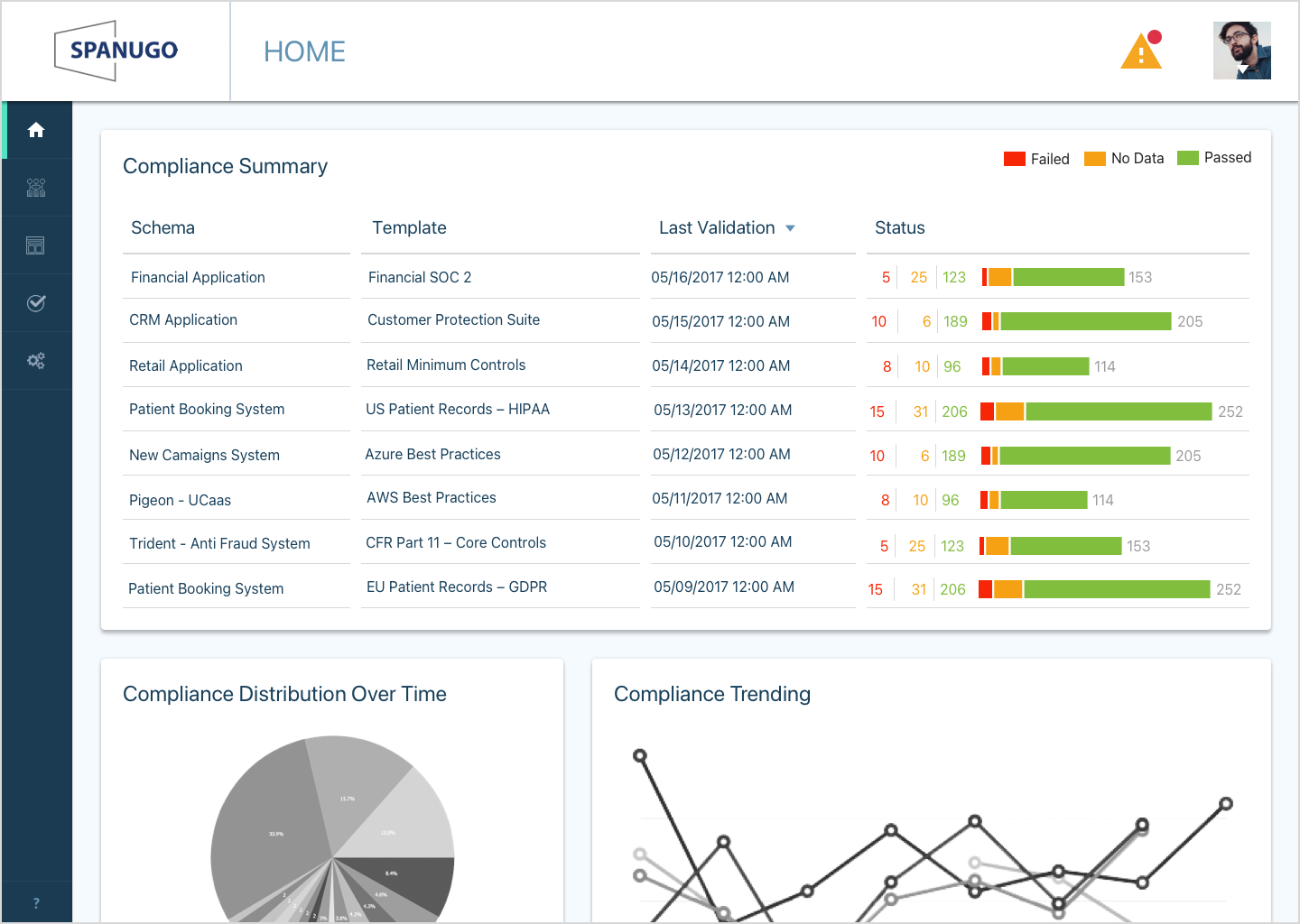Click the 05/13/2017 12:00 AM validation date

point(723,410)
